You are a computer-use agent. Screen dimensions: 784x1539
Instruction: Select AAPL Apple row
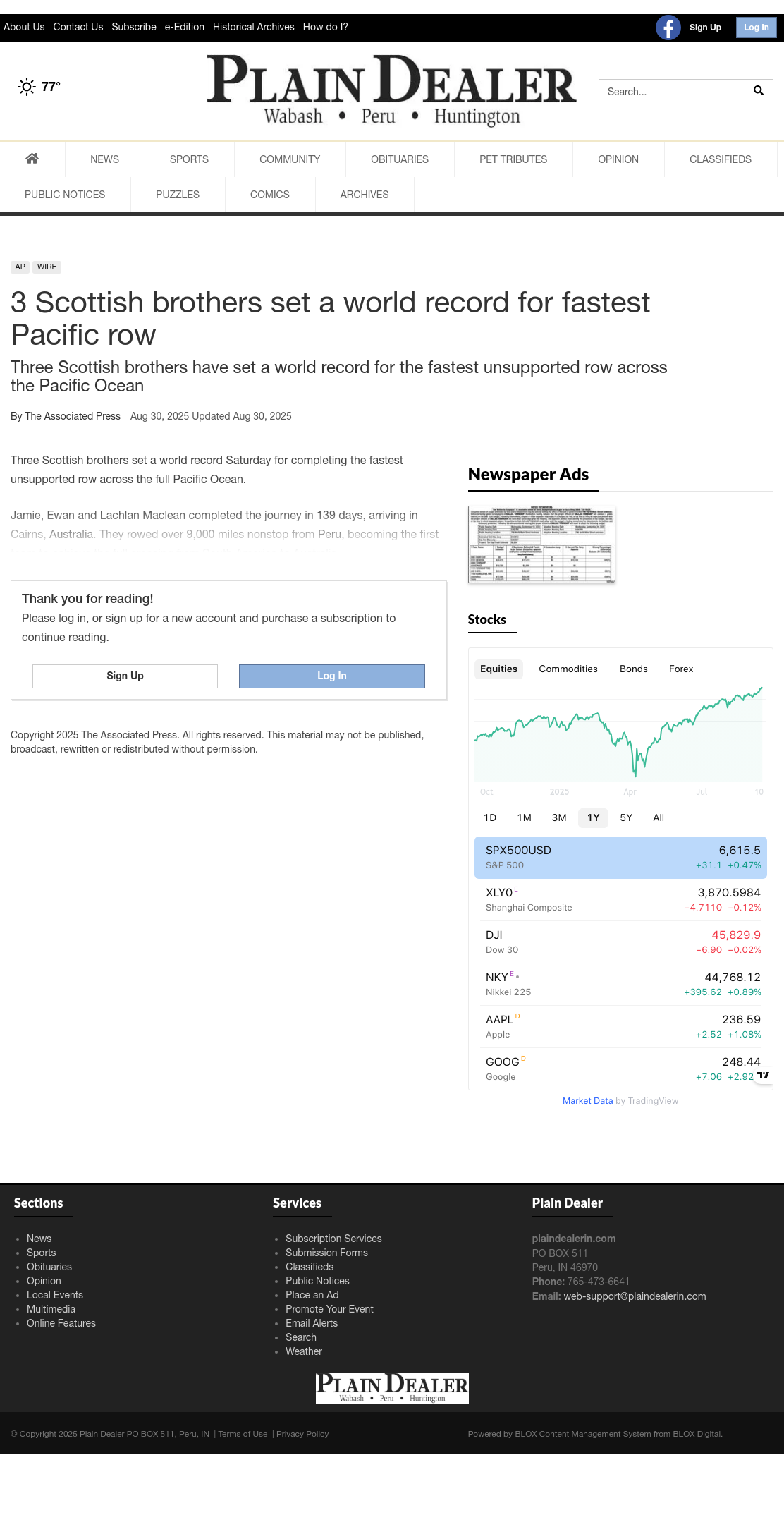[x=620, y=1027]
